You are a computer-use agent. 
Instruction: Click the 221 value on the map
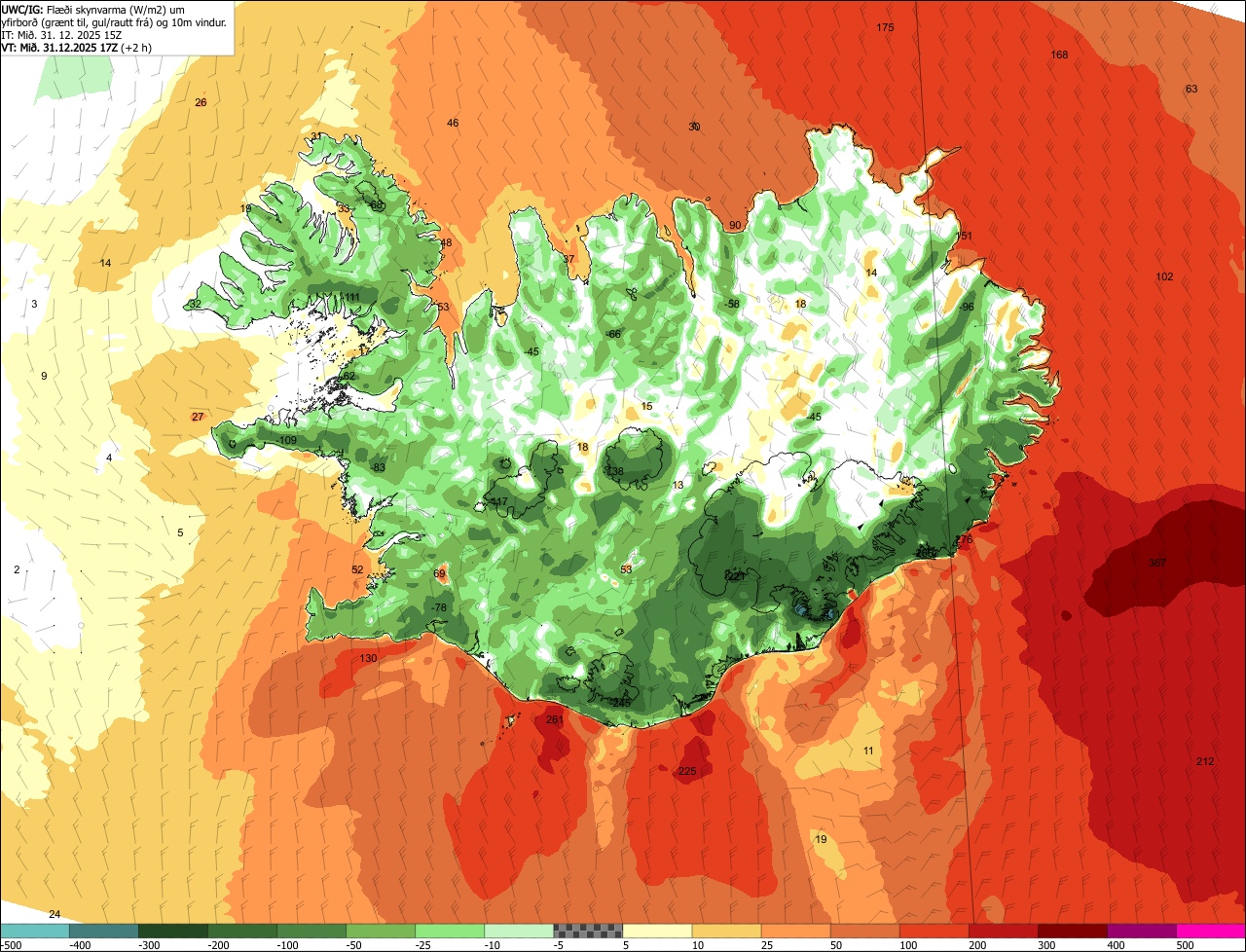pyautogui.click(x=735, y=575)
